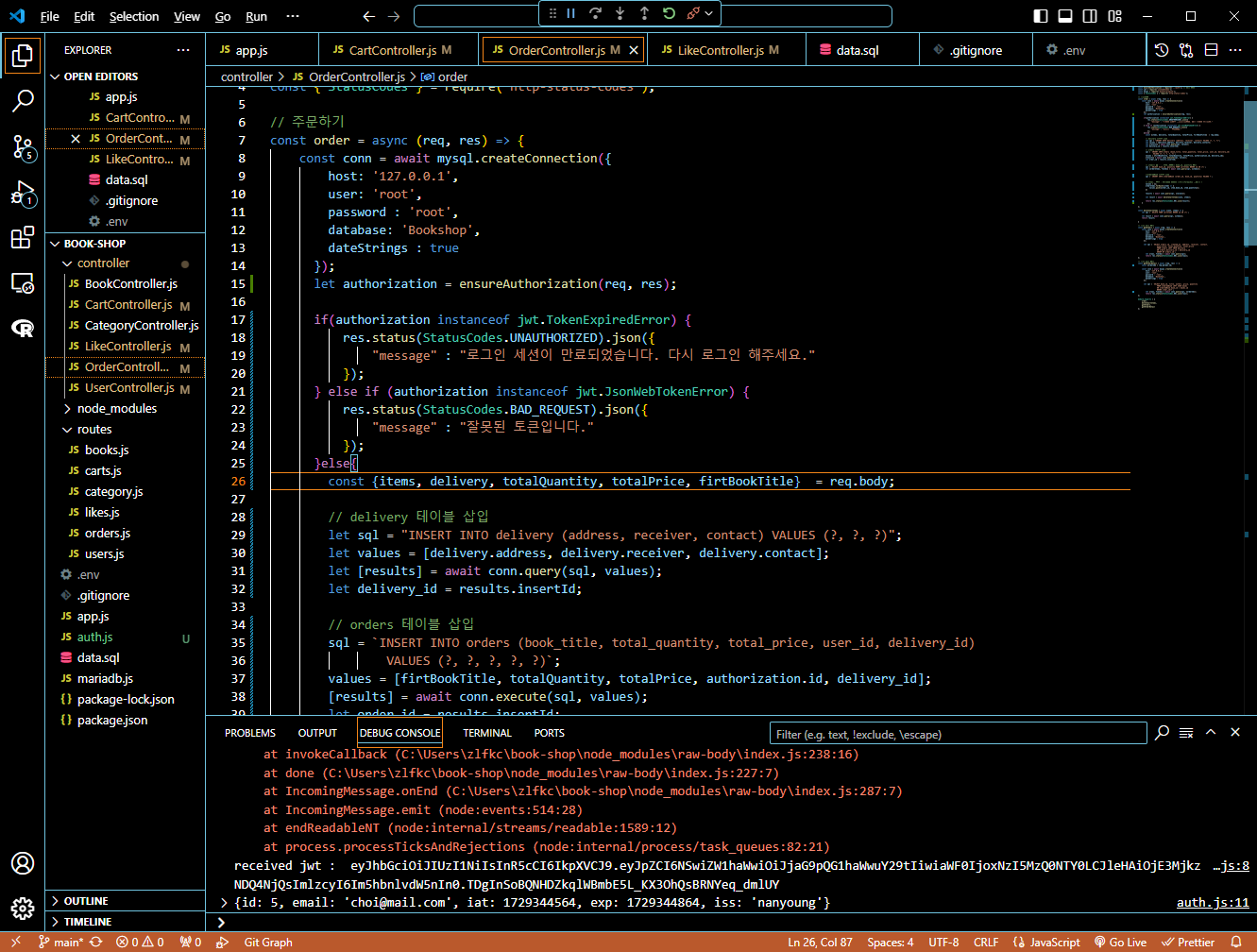
Task: Open the R extension view
Action: click(23, 328)
